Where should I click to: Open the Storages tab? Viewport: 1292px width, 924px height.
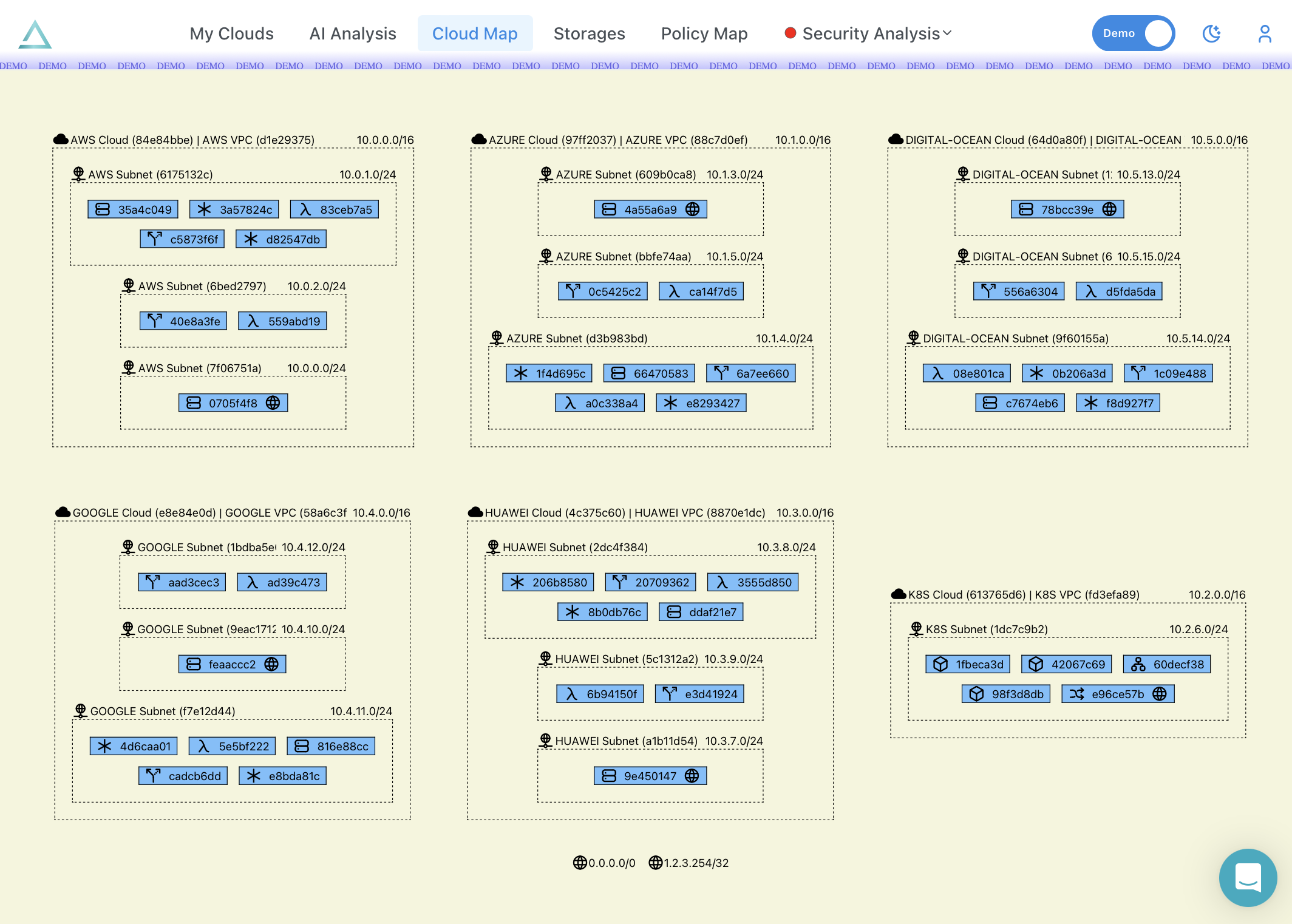(x=589, y=33)
